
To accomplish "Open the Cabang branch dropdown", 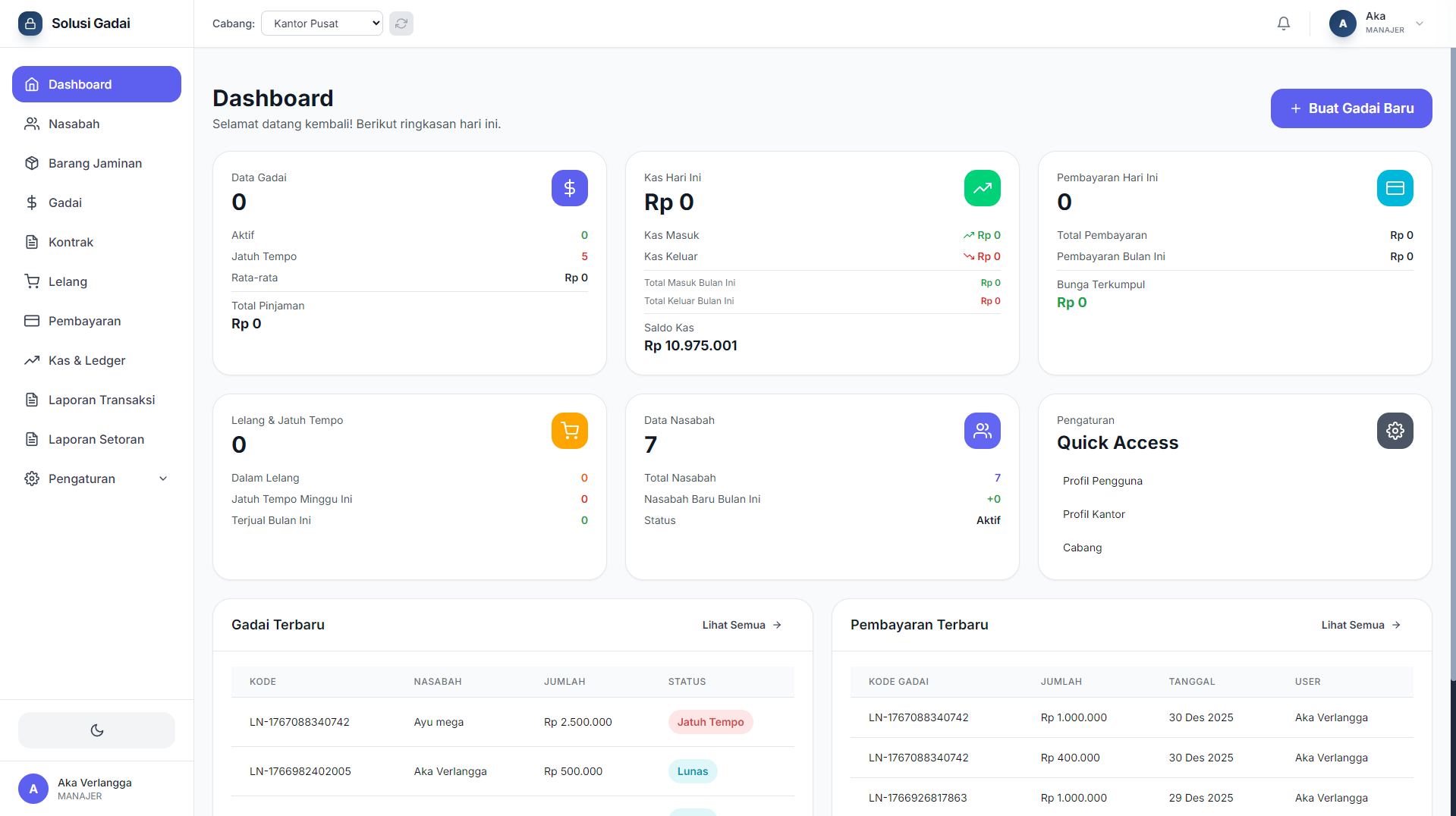I will [322, 24].
